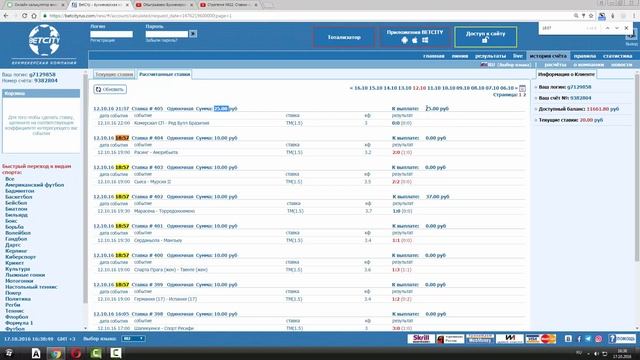
Task: Click the 'Пароль' input field
Action: 167,34
